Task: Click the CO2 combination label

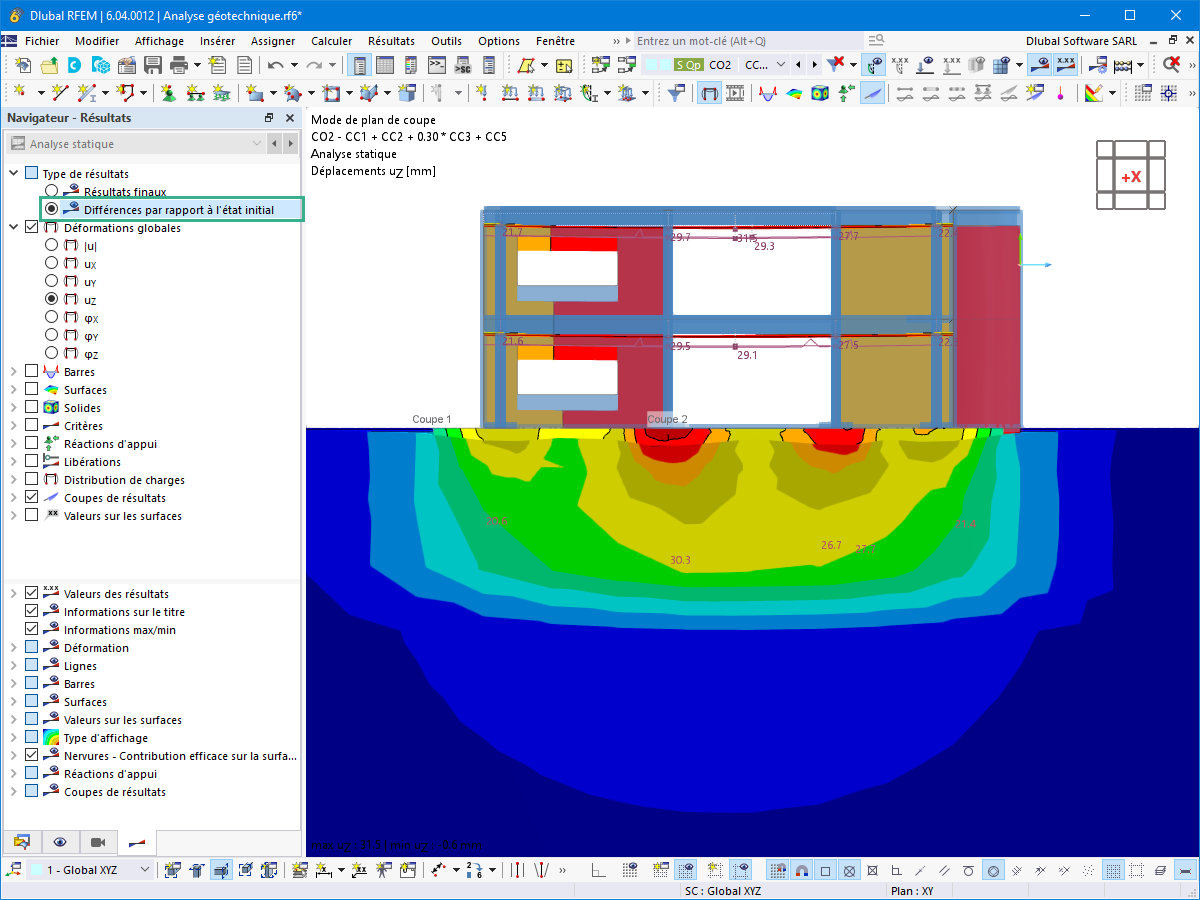Action: pos(720,65)
